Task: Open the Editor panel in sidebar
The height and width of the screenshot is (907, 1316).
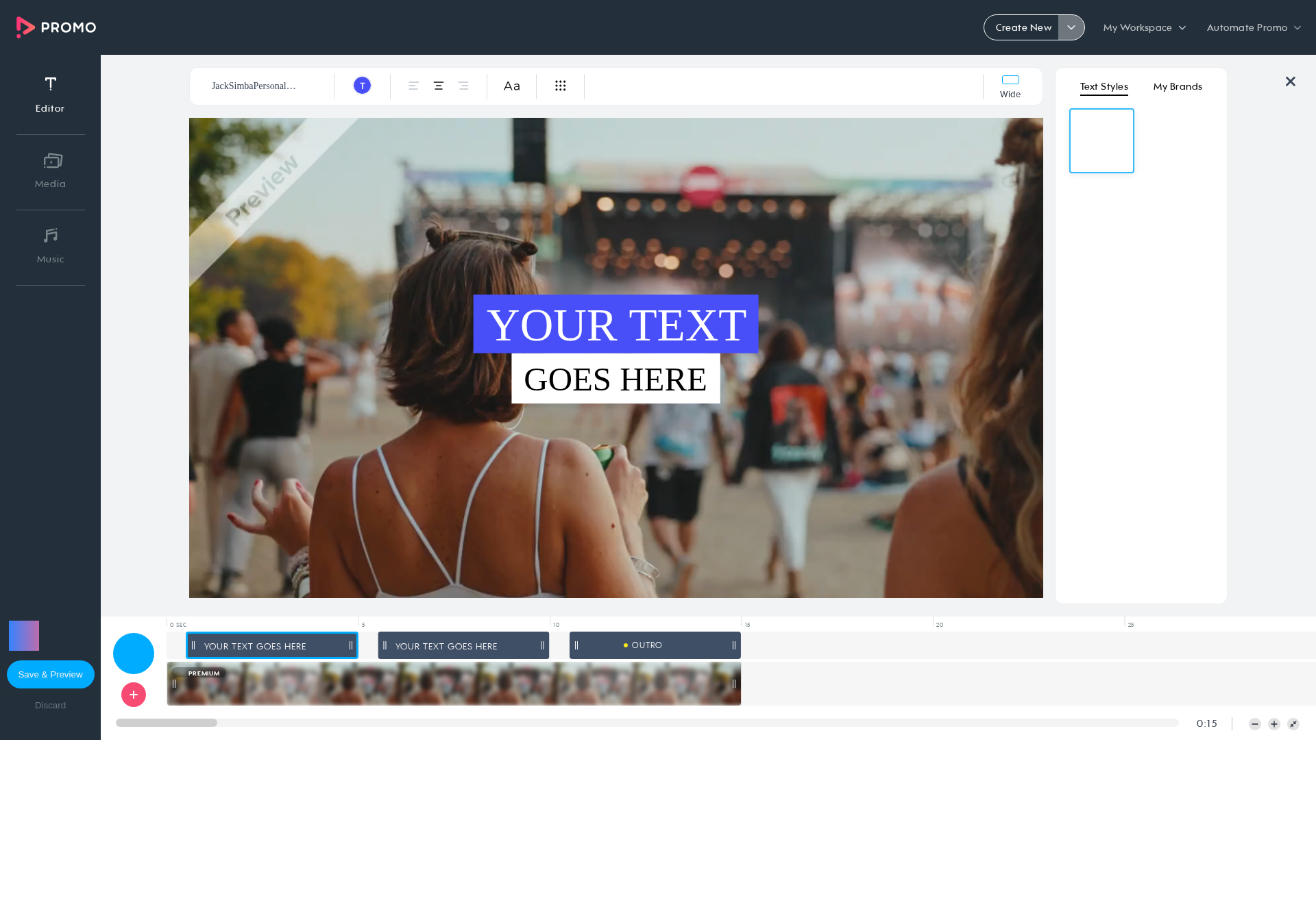Action: tap(50, 95)
